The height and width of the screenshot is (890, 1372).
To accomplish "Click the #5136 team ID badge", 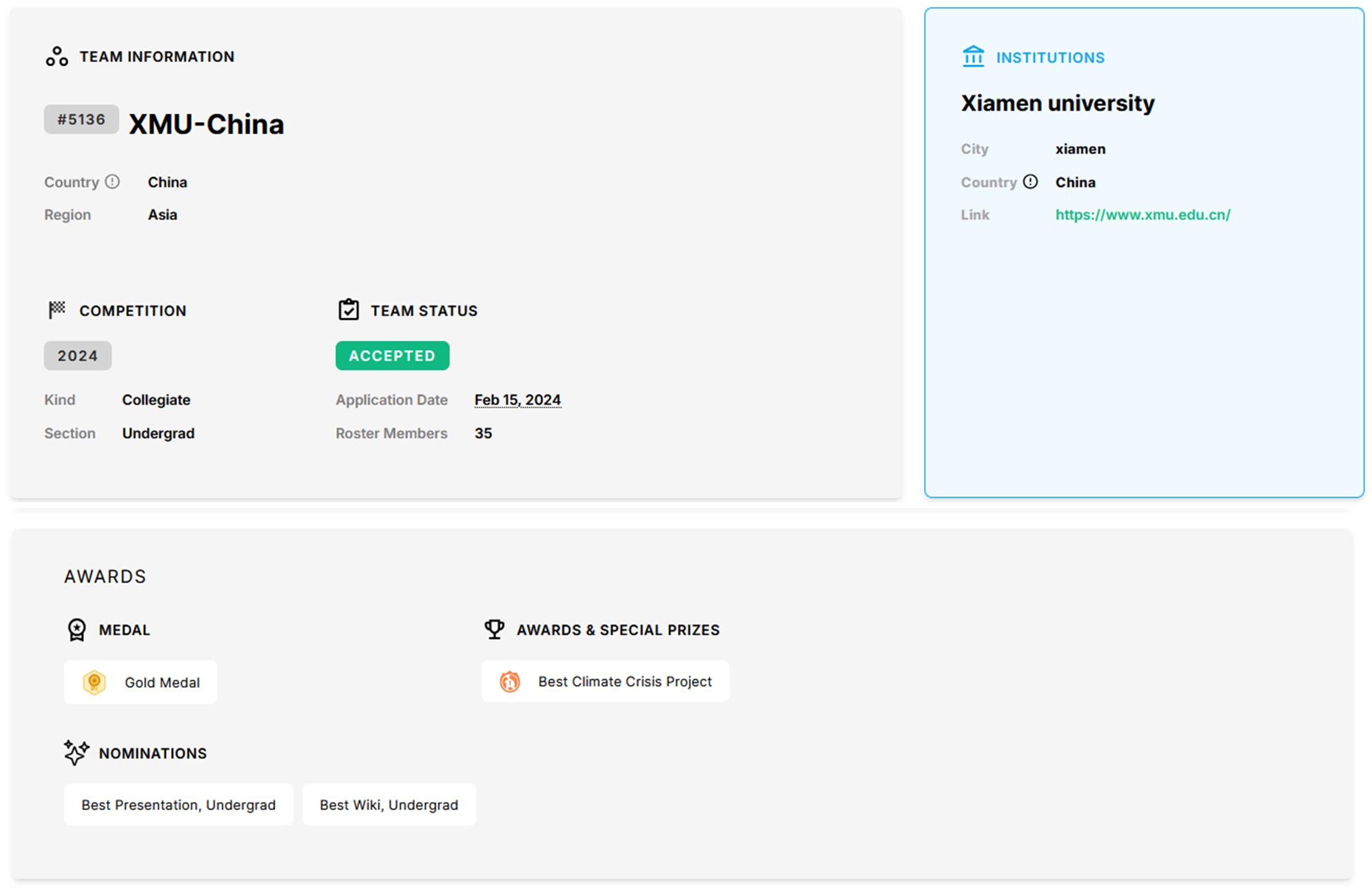I will point(81,119).
